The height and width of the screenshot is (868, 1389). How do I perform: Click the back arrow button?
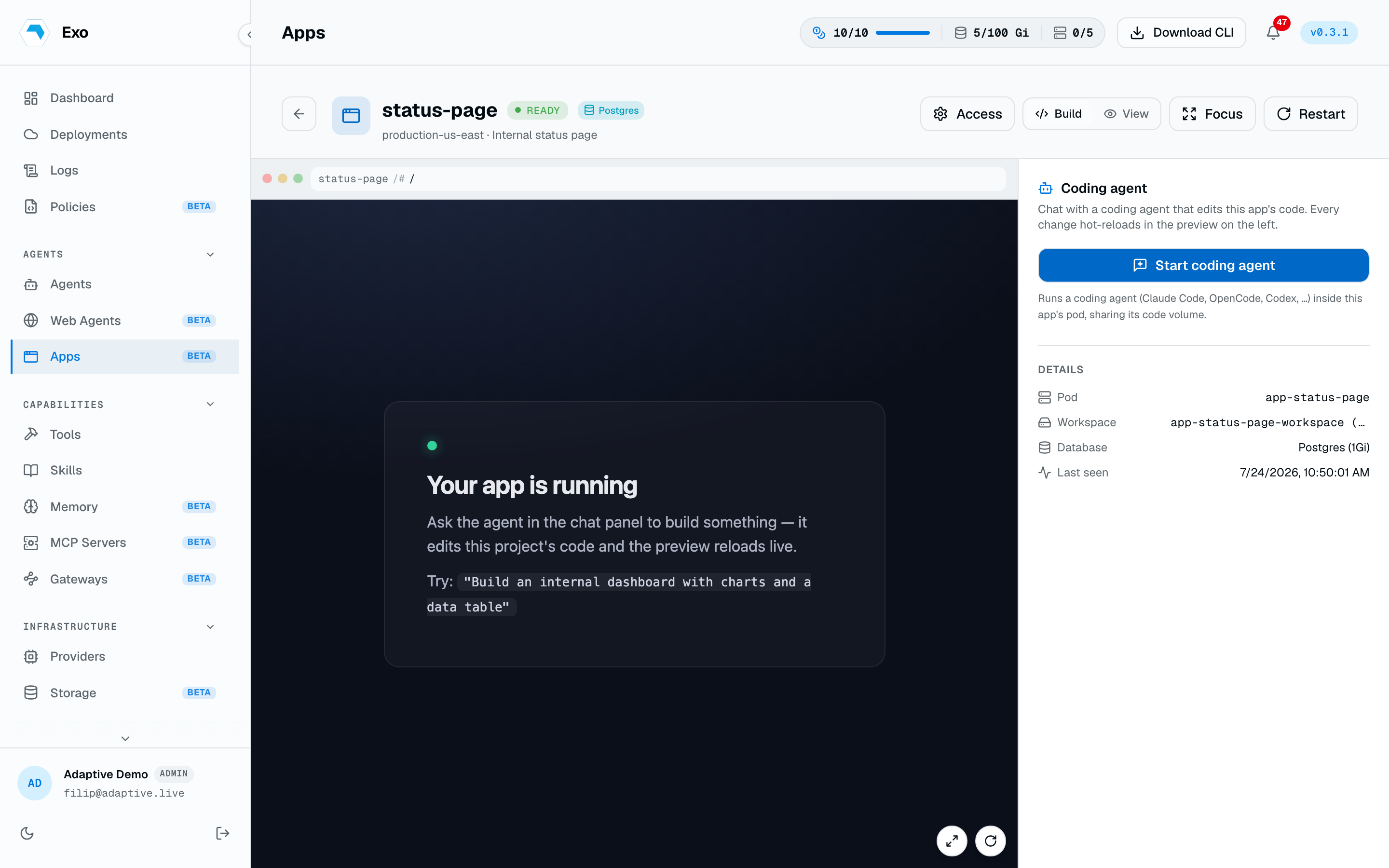[299, 114]
